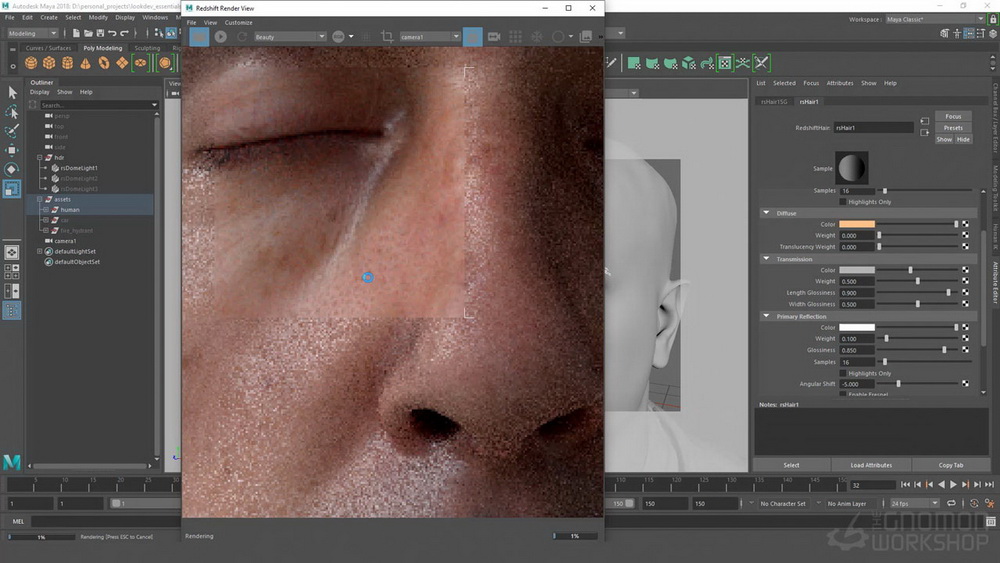1000x563 pixels.
Task: Enable render region crop tool
Action: (386, 37)
